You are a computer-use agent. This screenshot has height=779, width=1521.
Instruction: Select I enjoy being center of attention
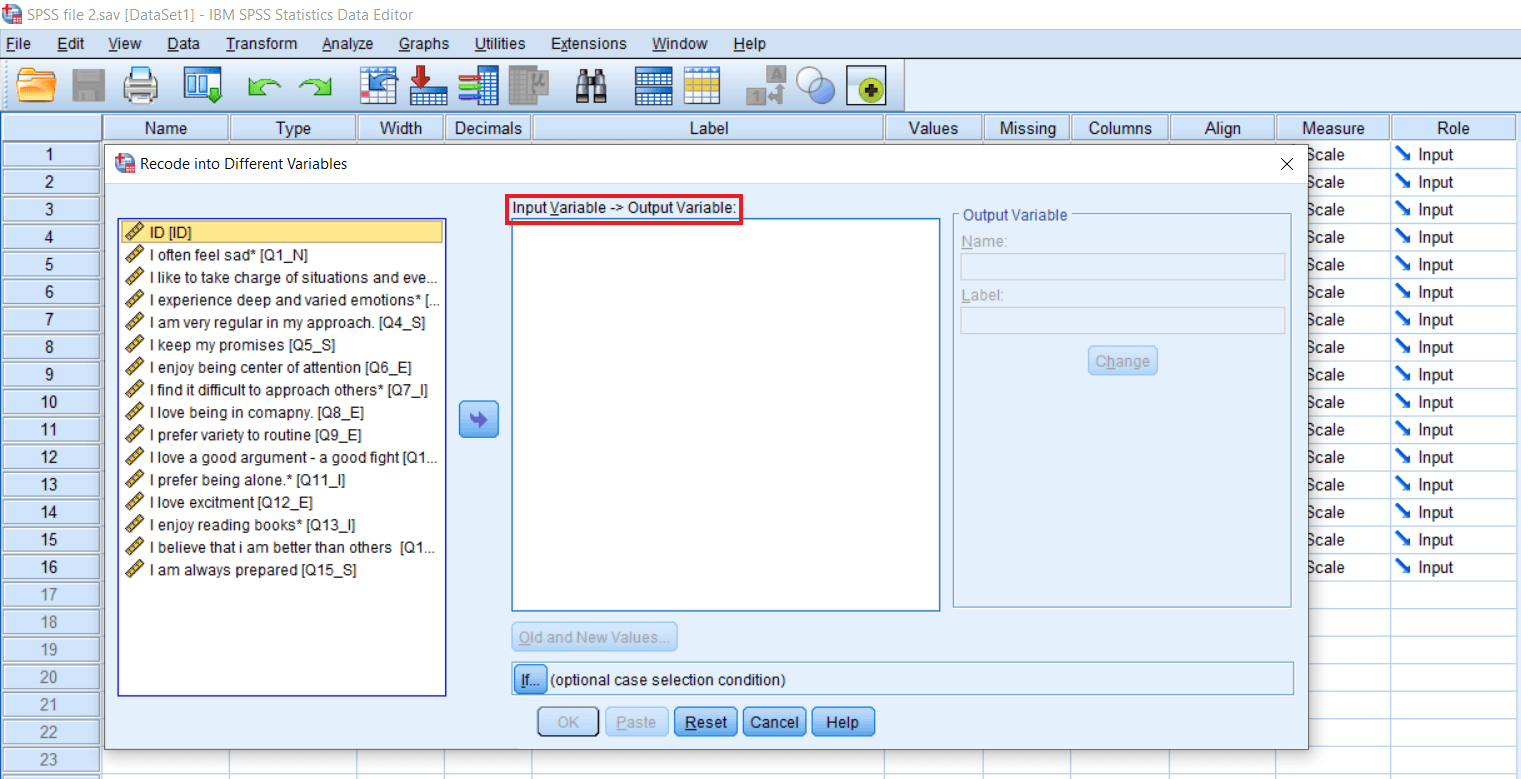[x=282, y=367]
